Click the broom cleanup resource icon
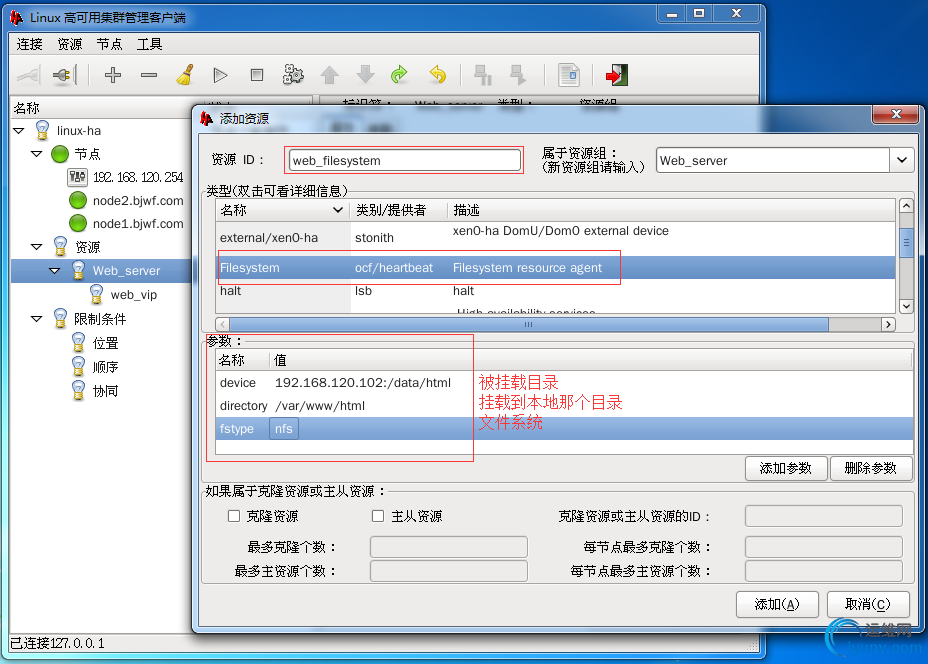Screen dimensions: 928x664 [185, 75]
